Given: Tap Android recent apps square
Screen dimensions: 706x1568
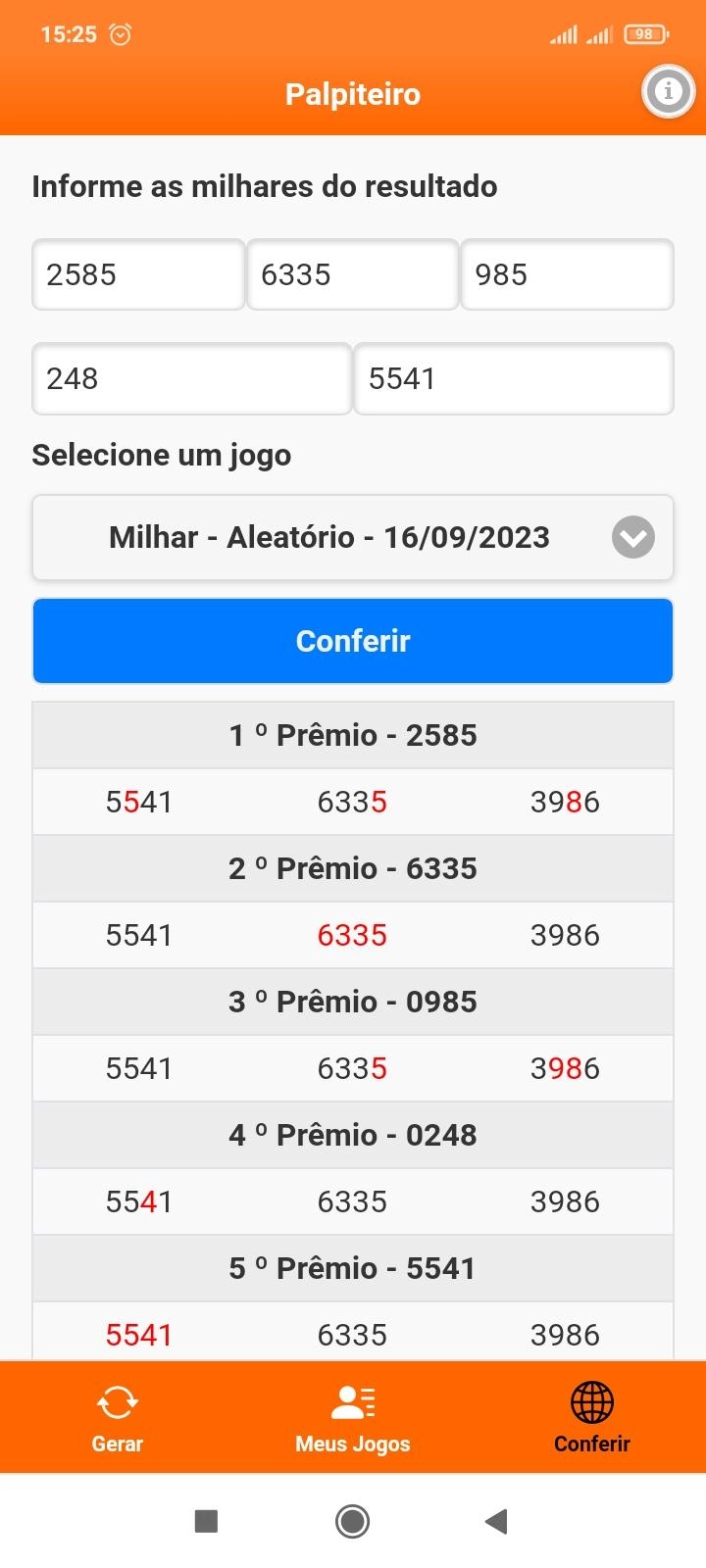Looking at the screenshot, I should tap(206, 1521).
